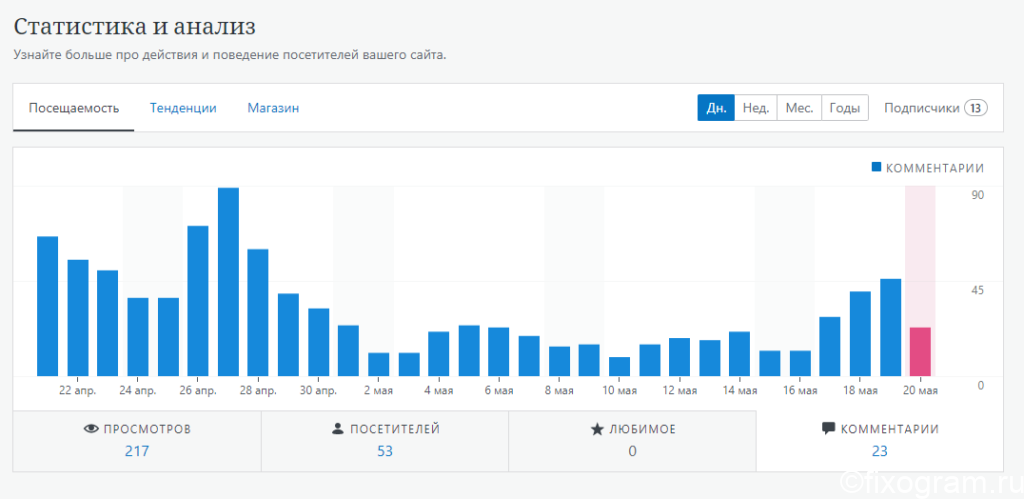
Task: Click the star icon beside Любимое
Action: point(597,429)
